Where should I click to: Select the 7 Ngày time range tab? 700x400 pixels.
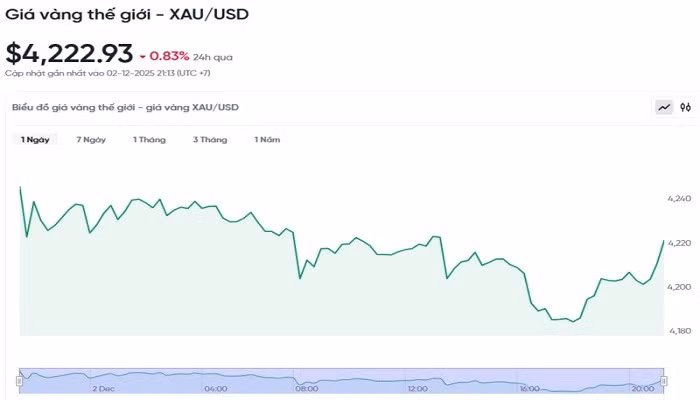tap(91, 140)
